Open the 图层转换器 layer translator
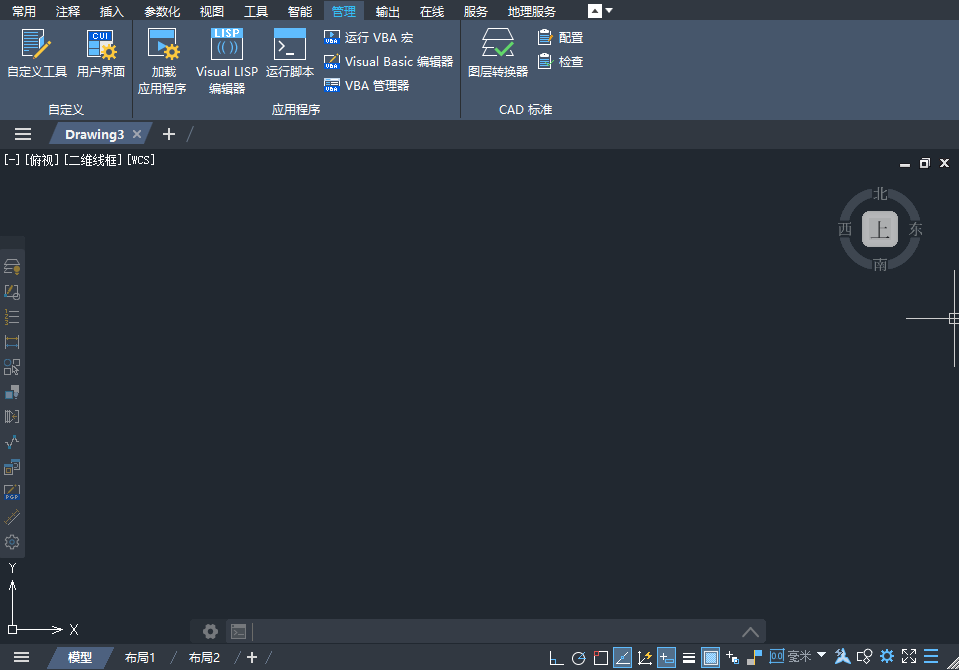959x670 pixels. (498, 54)
